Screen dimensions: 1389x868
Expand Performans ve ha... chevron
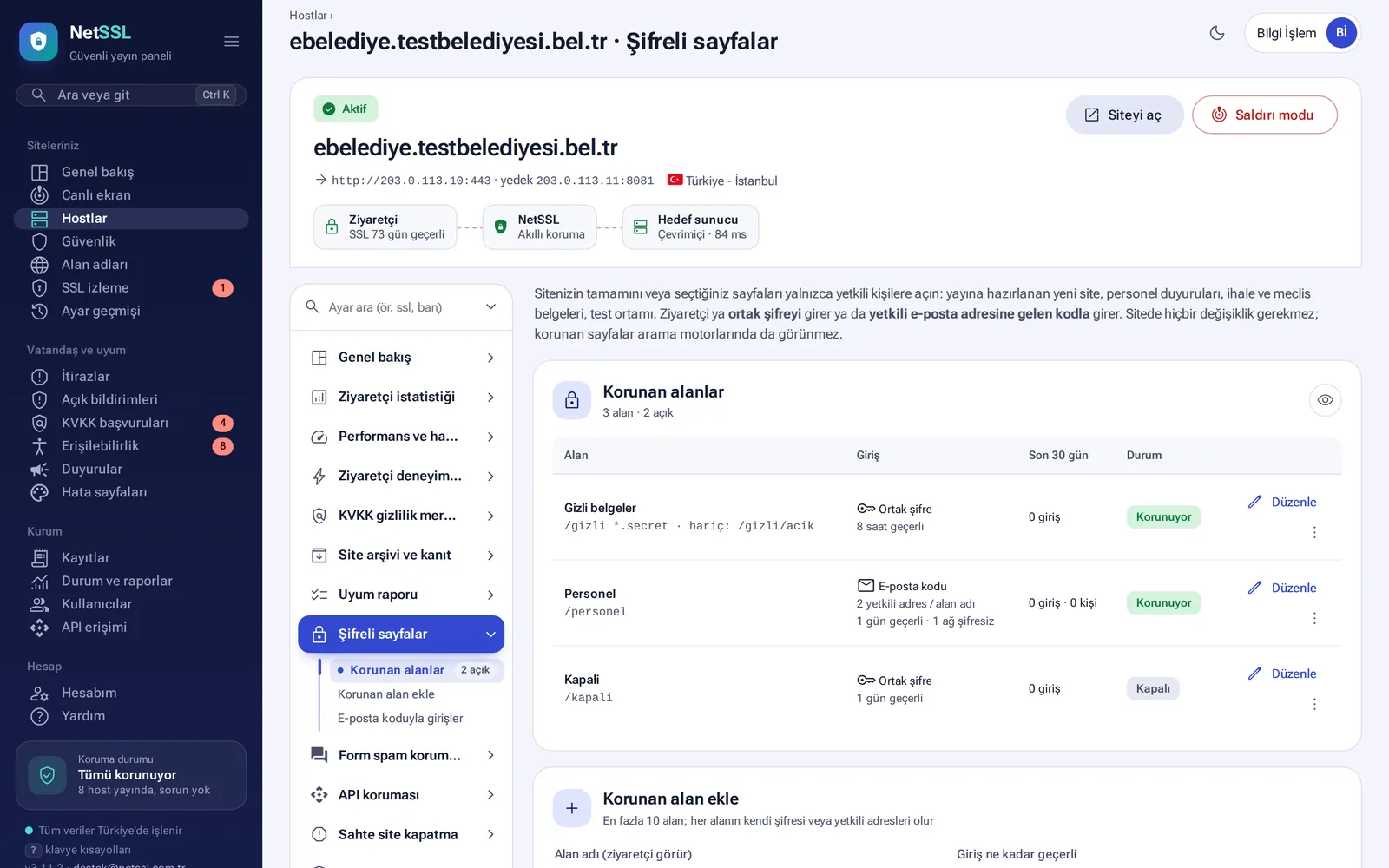pyautogui.click(x=490, y=437)
